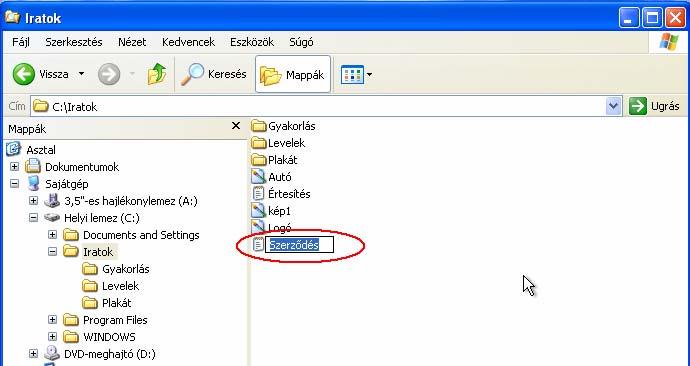Open Forward history dropdown arrow
This screenshot has height=366, width=690.
click(132, 74)
